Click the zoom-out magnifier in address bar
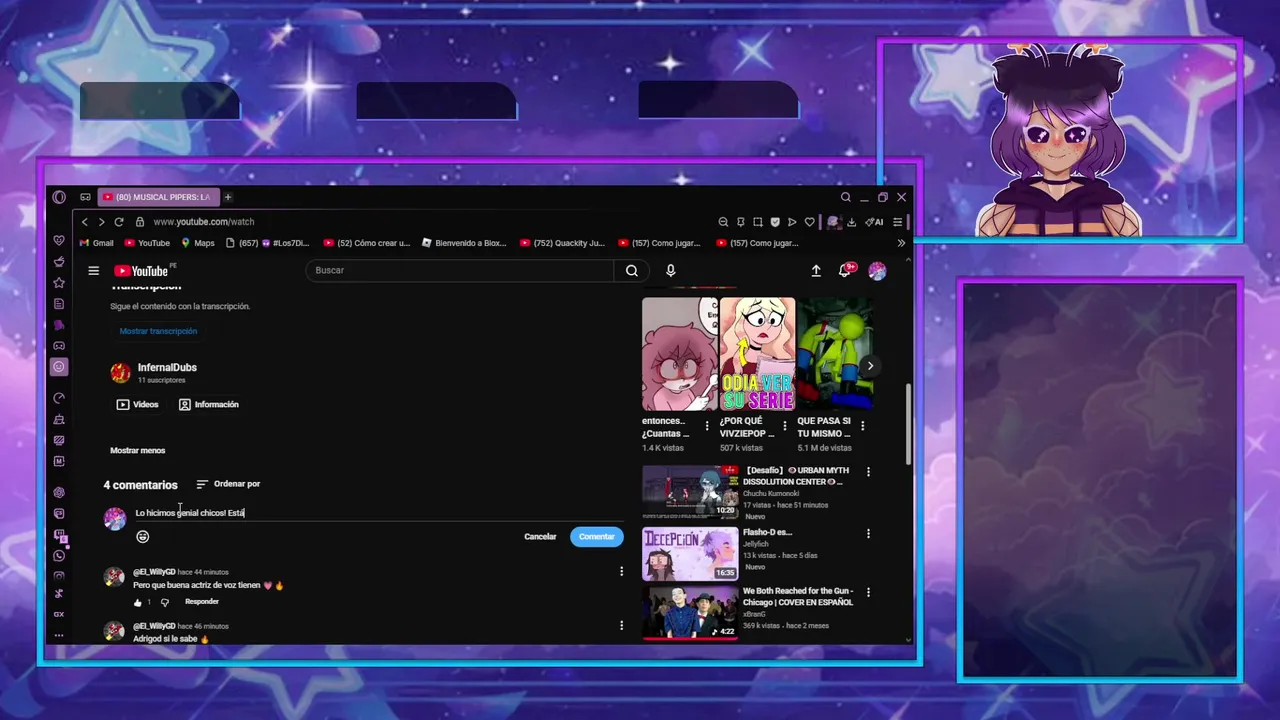 pyautogui.click(x=723, y=222)
